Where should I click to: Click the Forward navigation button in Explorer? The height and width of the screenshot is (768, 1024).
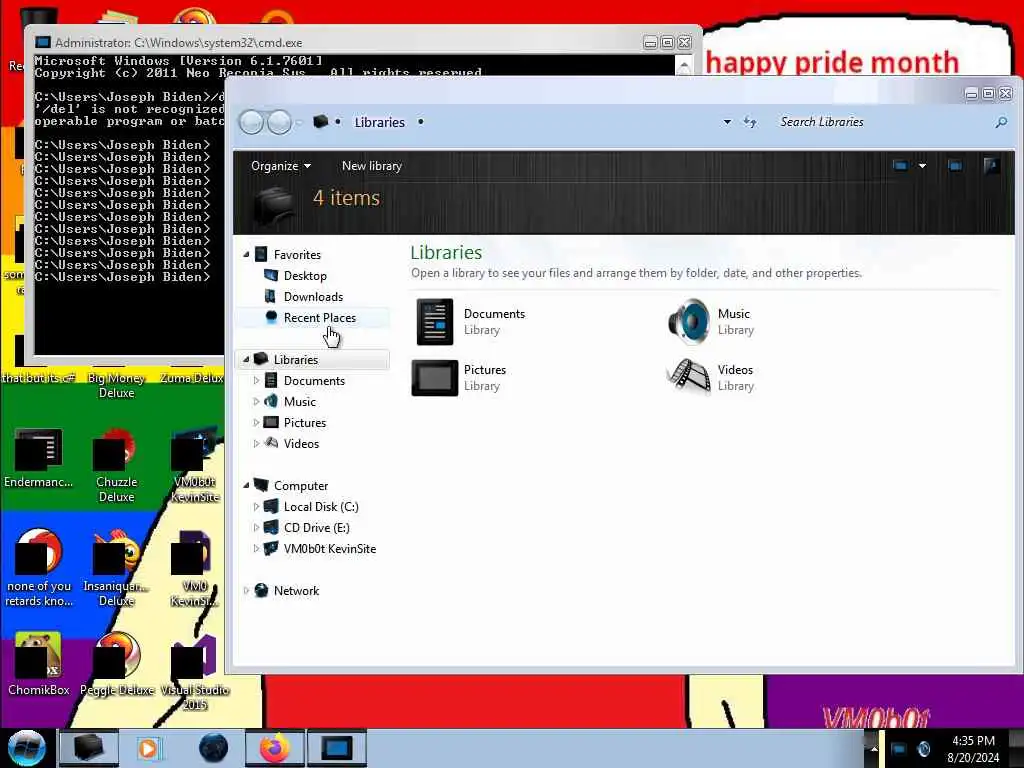(x=280, y=122)
